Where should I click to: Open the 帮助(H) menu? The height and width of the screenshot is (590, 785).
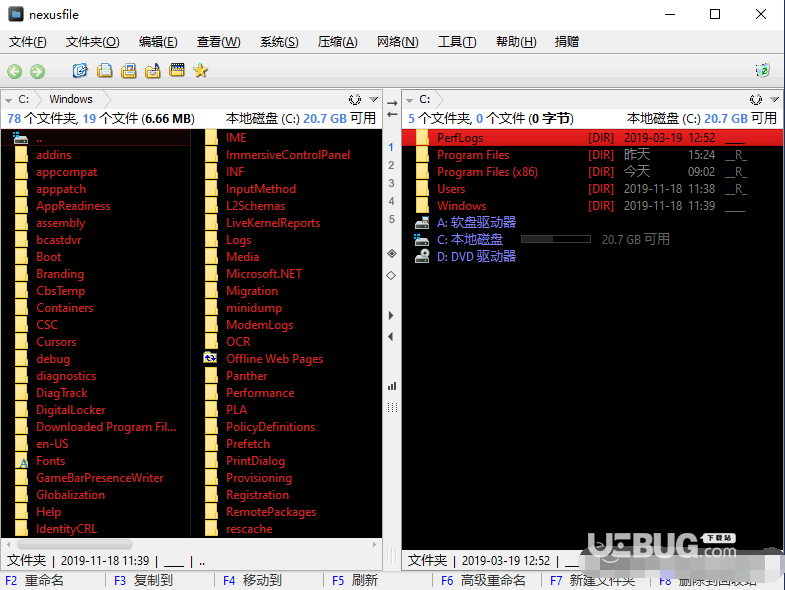point(516,42)
